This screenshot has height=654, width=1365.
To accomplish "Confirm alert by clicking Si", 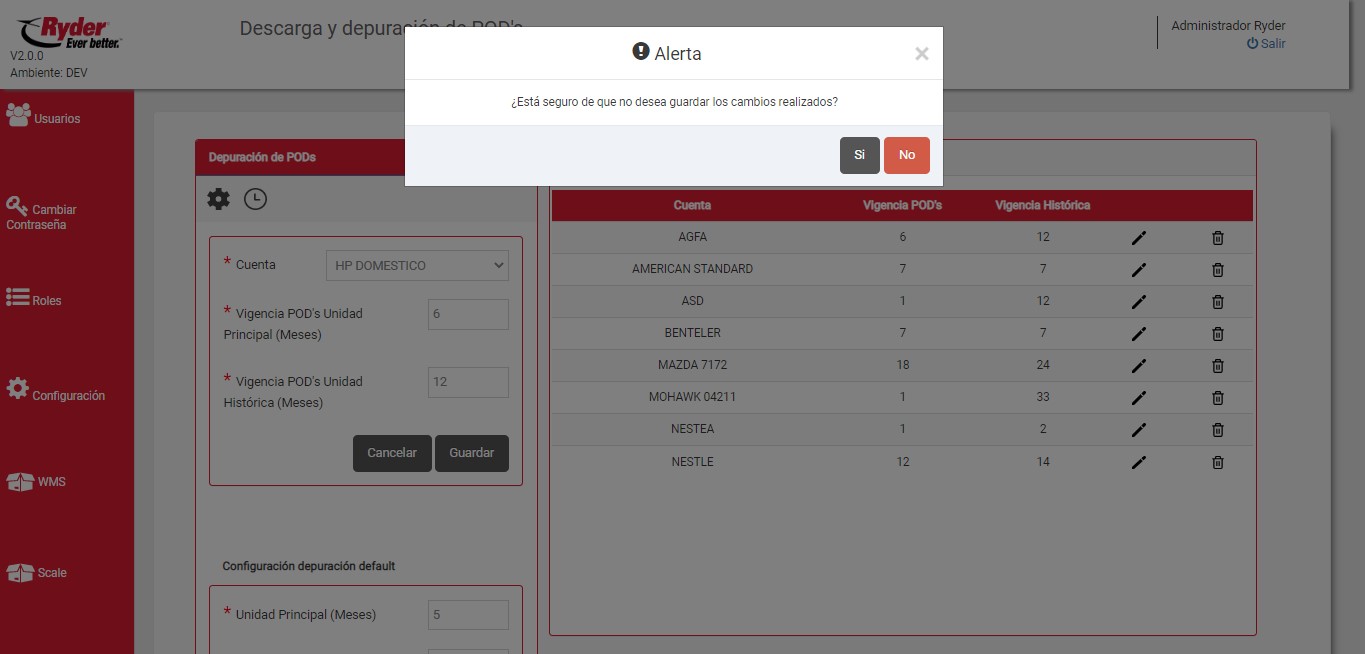I will 859,155.
